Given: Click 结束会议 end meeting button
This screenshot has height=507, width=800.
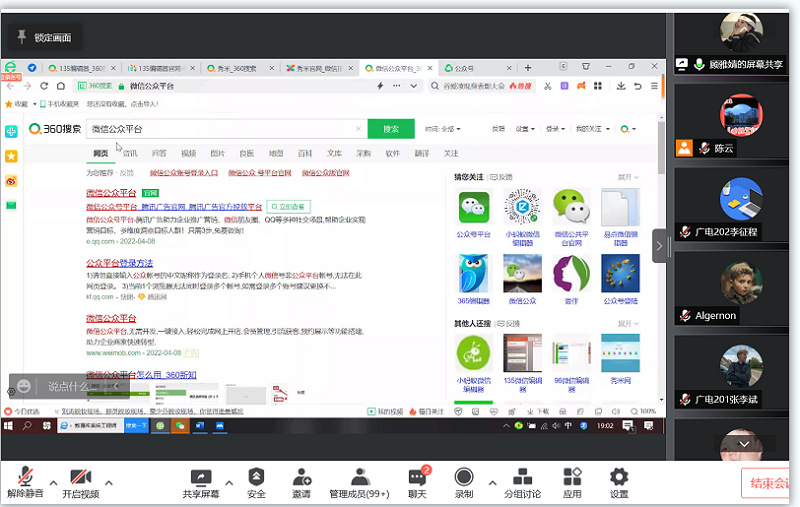Looking at the screenshot, I should click(765, 483).
